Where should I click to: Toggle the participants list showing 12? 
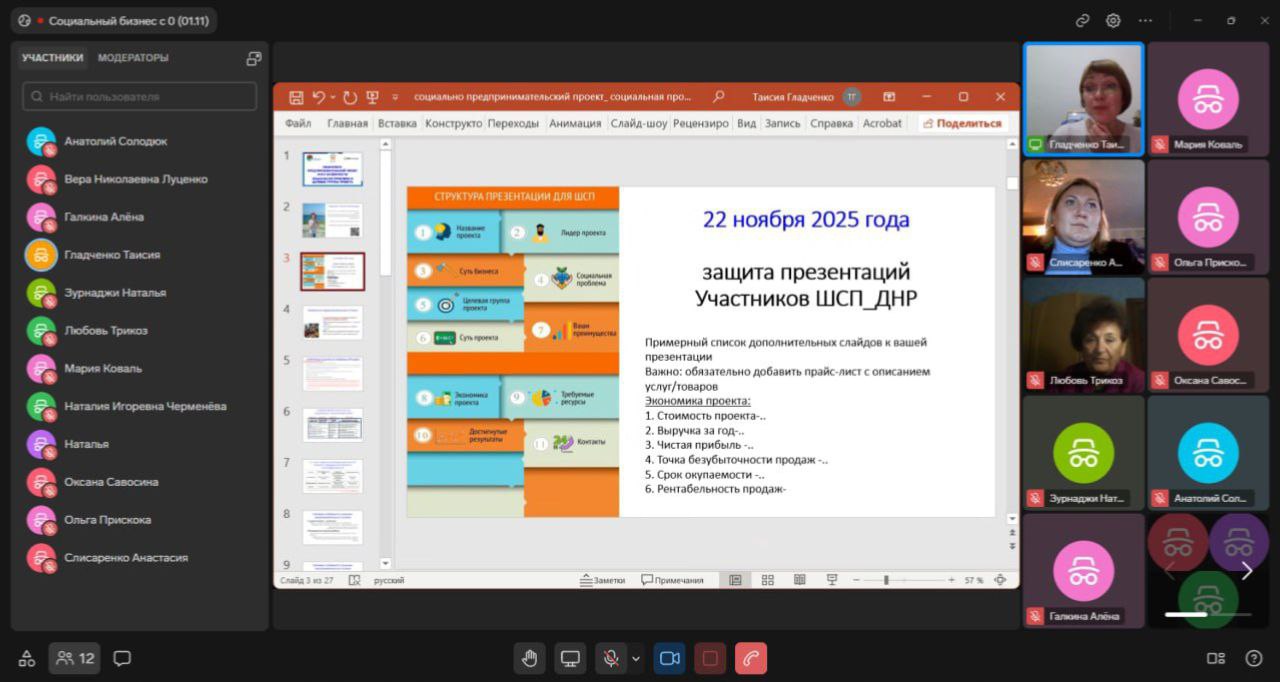pos(76,658)
